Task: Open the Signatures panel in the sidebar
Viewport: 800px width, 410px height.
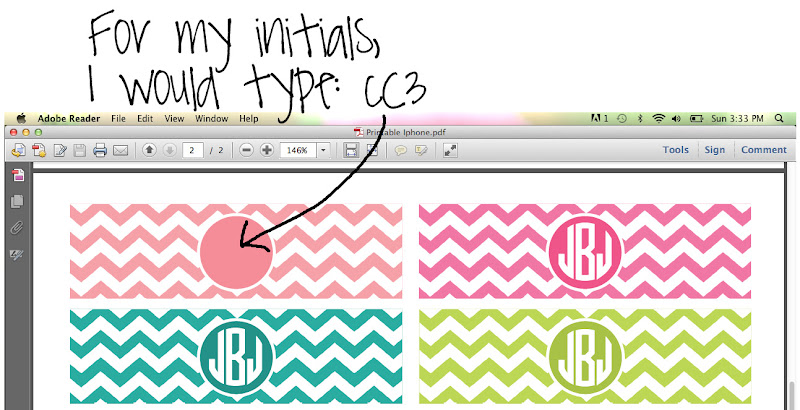Action: [17, 253]
